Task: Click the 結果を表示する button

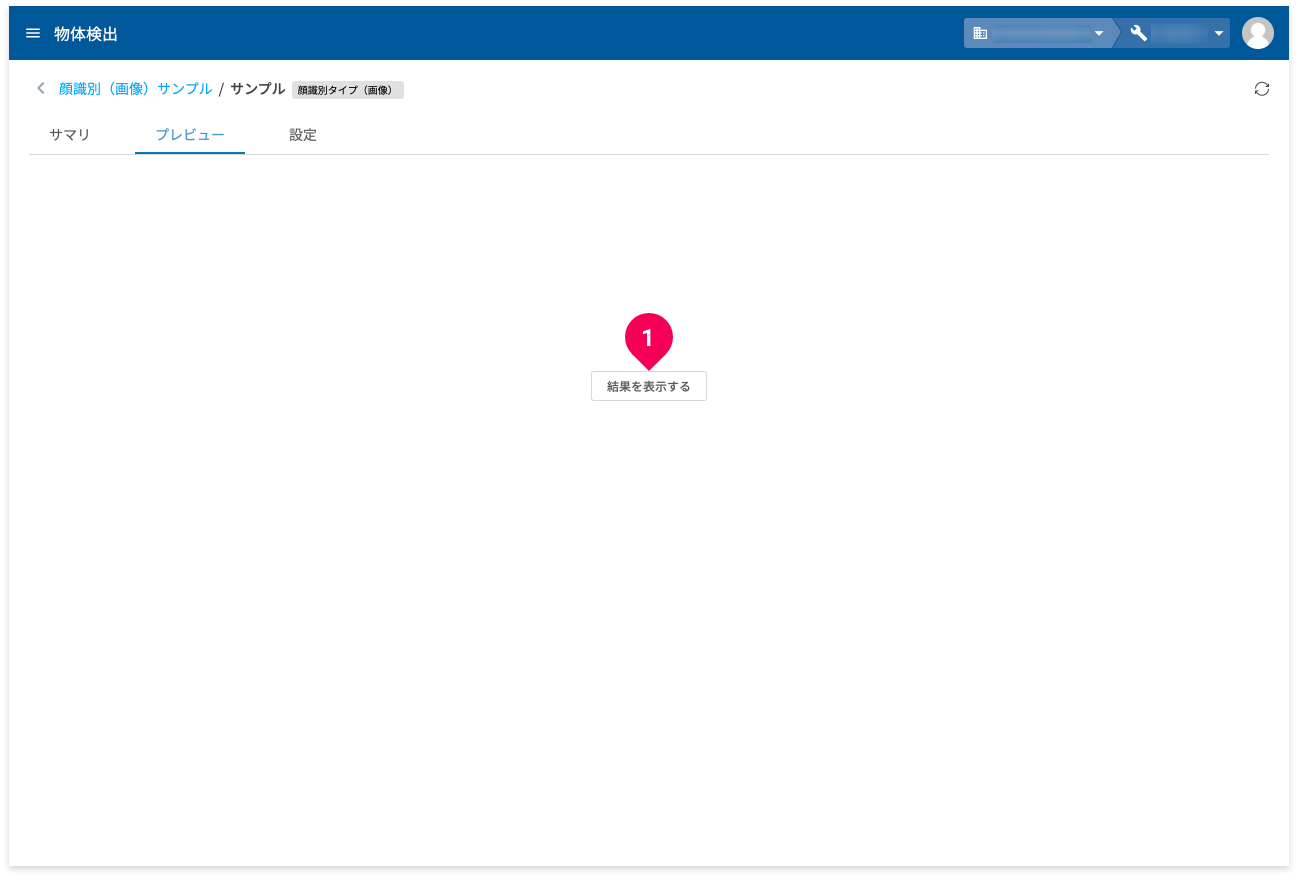Action: [x=649, y=386]
